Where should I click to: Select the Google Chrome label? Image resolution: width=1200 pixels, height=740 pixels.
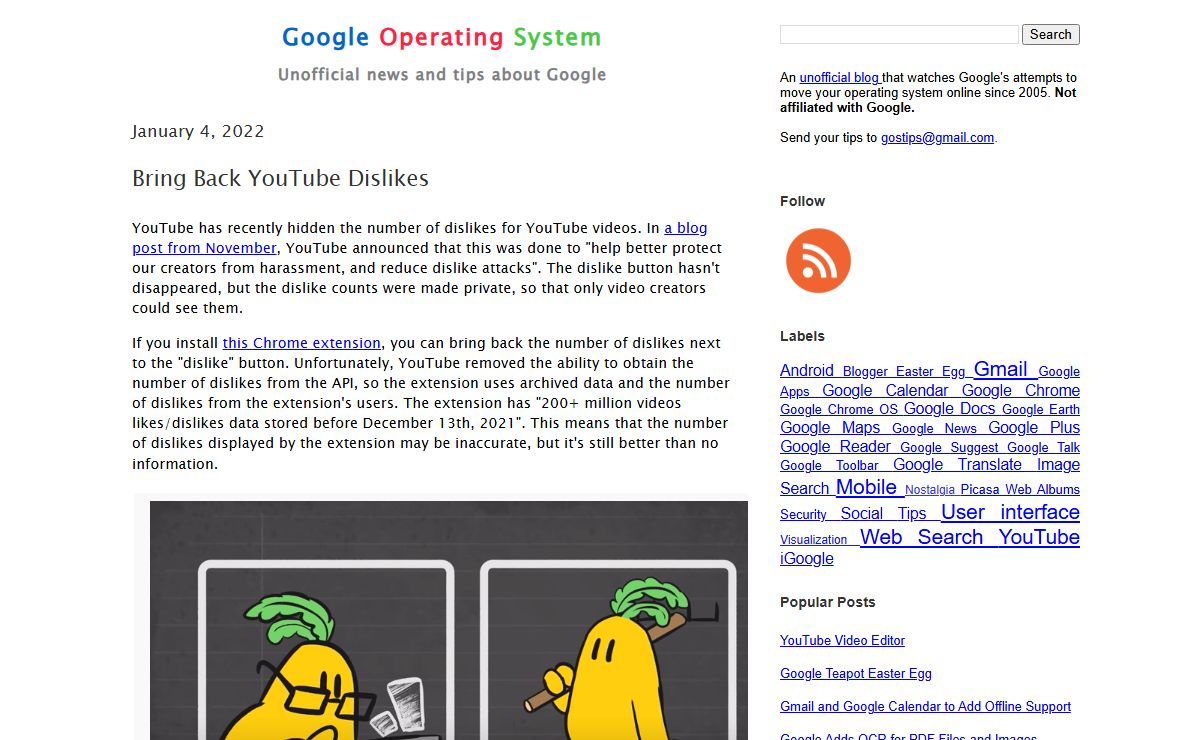point(1021,390)
